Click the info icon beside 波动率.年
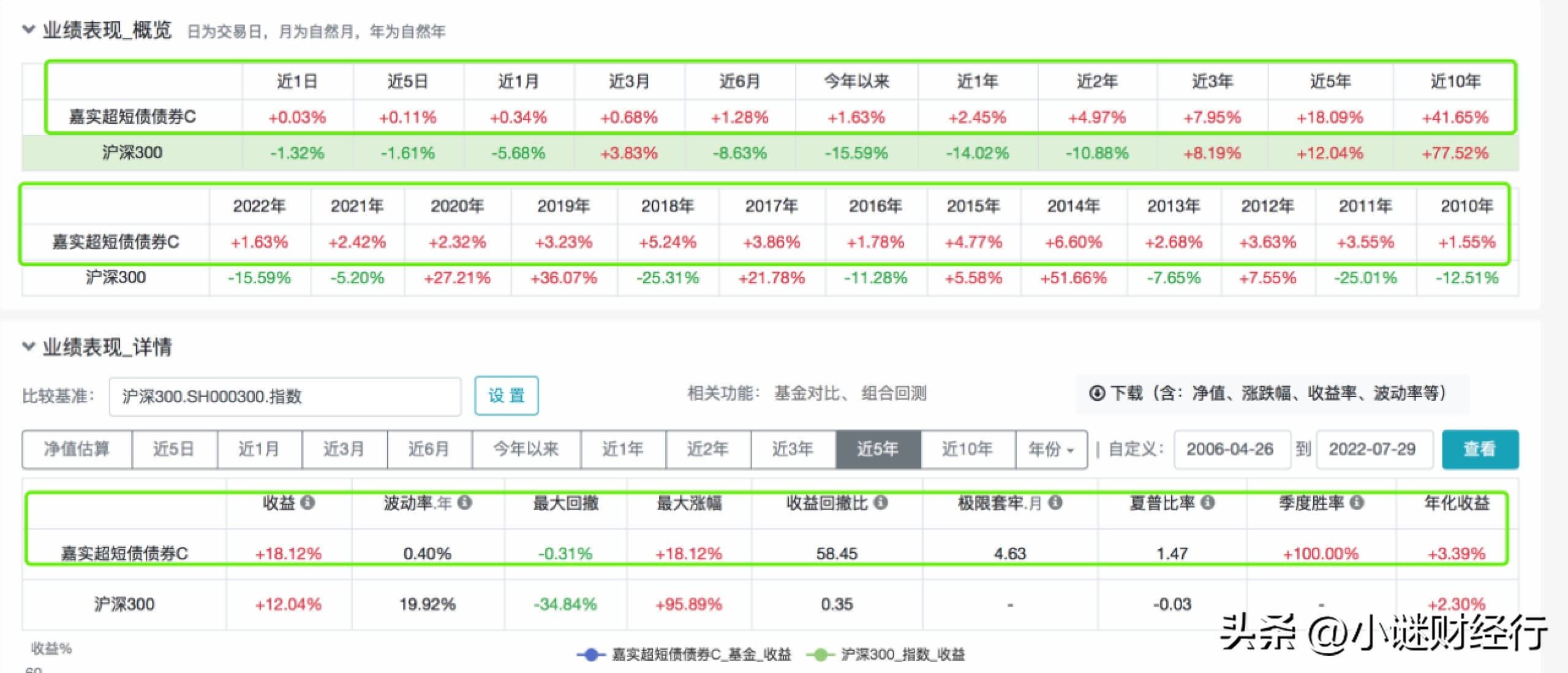This screenshot has height=673, width=1568. pyautogui.click(x=463, y=504)
